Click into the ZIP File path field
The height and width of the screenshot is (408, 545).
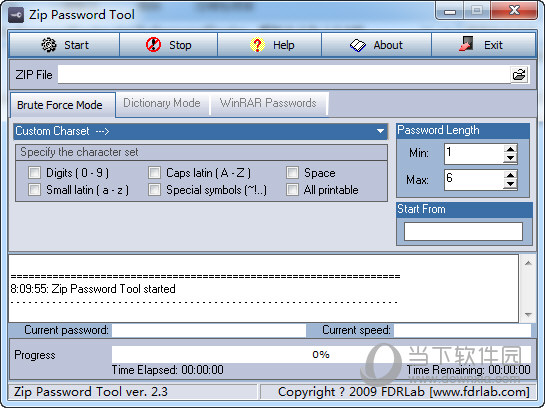(x=284, y=74)
